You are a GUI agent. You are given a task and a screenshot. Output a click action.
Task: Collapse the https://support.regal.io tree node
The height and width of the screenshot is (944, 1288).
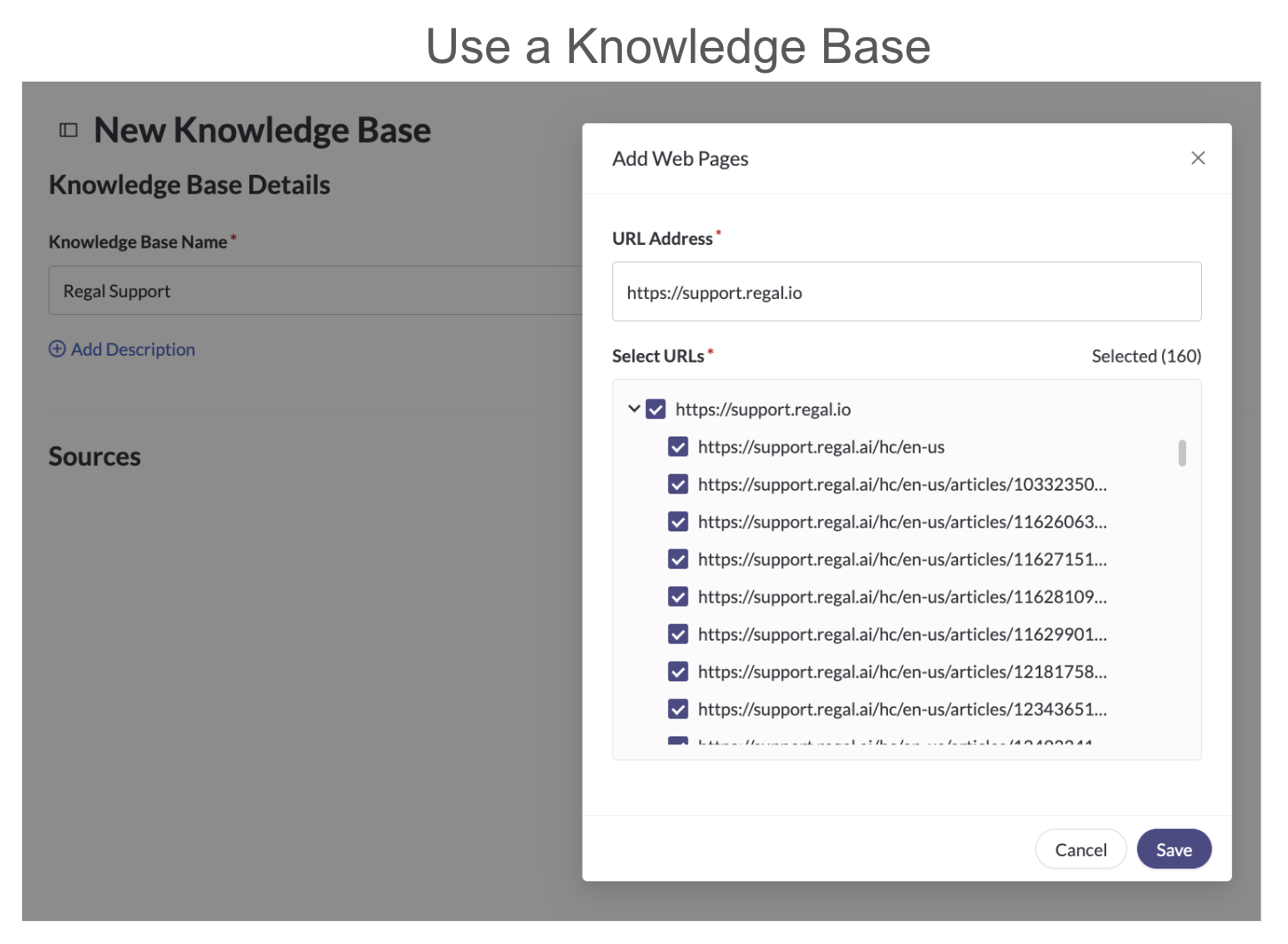[x=633, y=409]
